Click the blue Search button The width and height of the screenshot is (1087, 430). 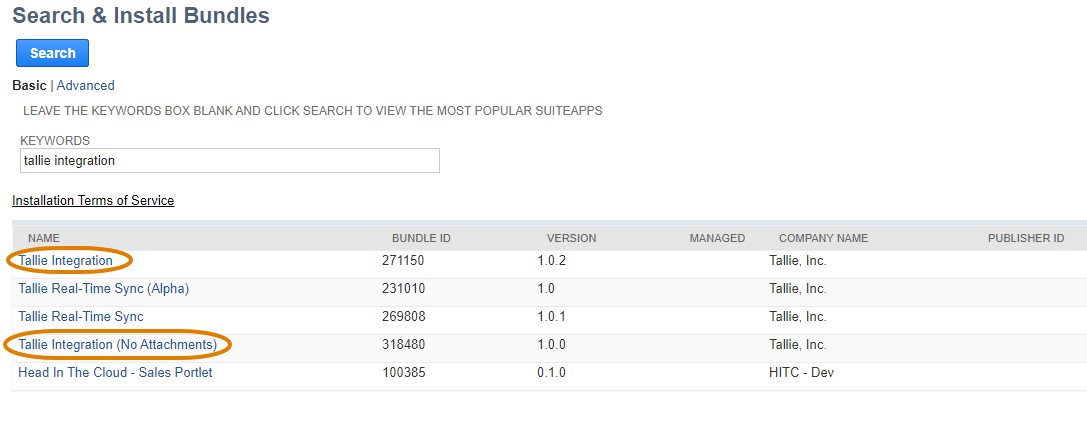pyautogui.click(x=52, y=53)
